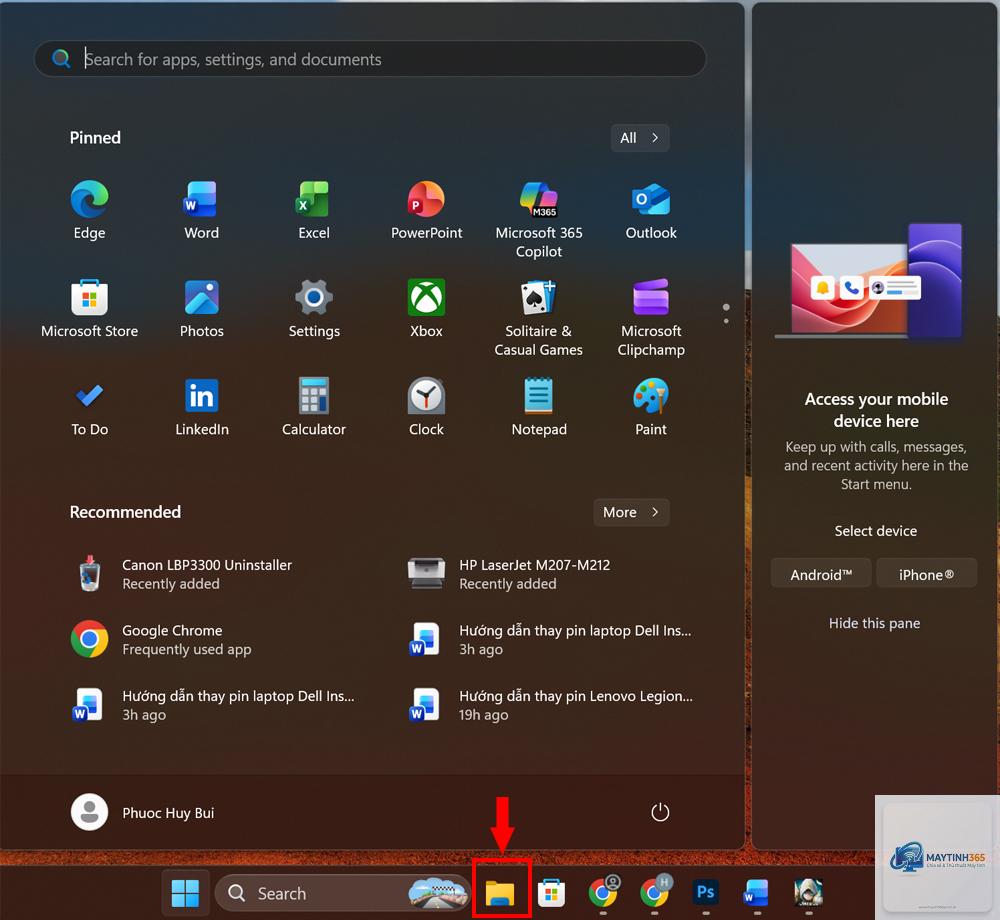Open the Paint app
The width and height of the screenshot is (1000, 920).
click(x=651, y=407)
